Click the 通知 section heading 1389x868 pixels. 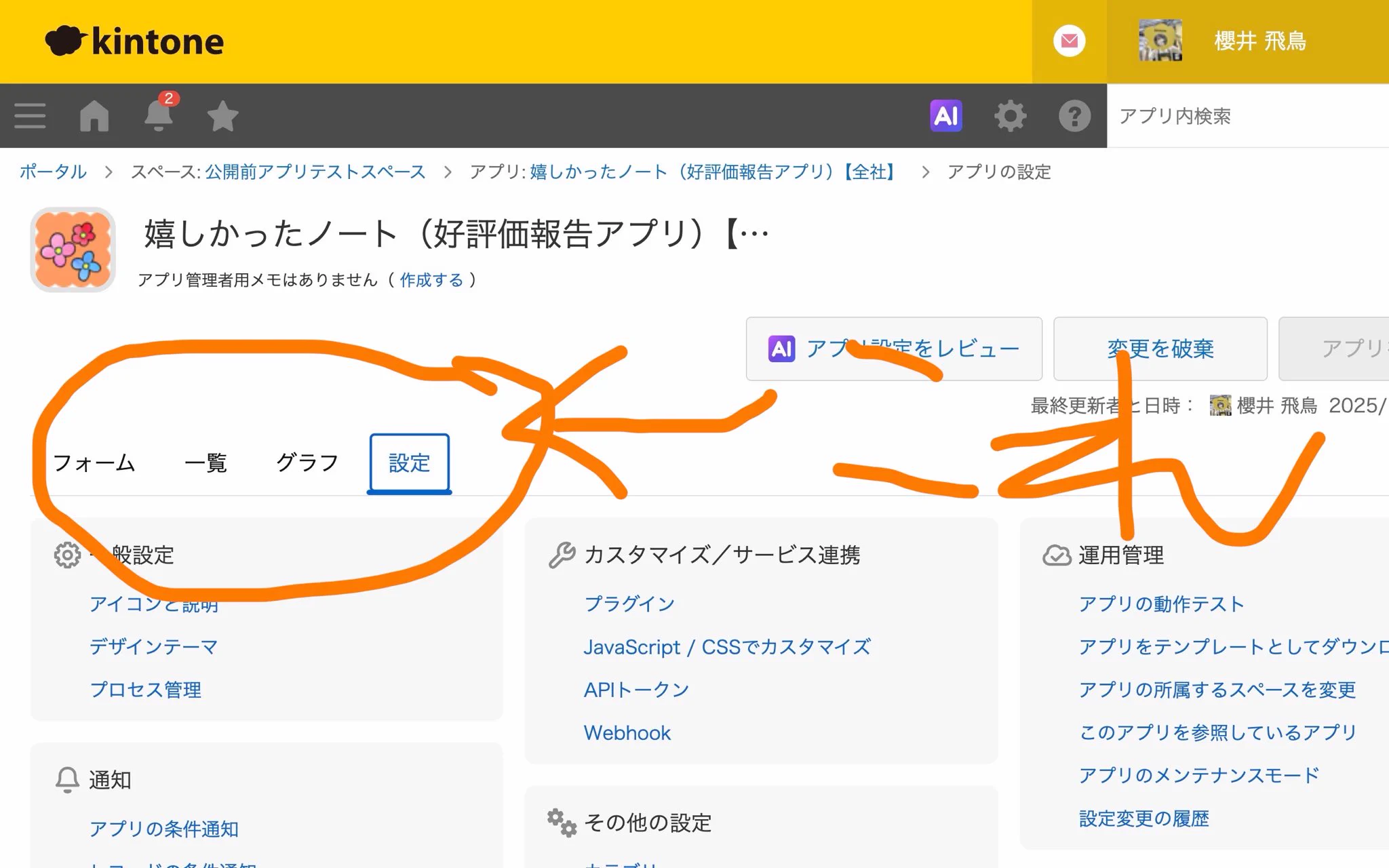110,780
